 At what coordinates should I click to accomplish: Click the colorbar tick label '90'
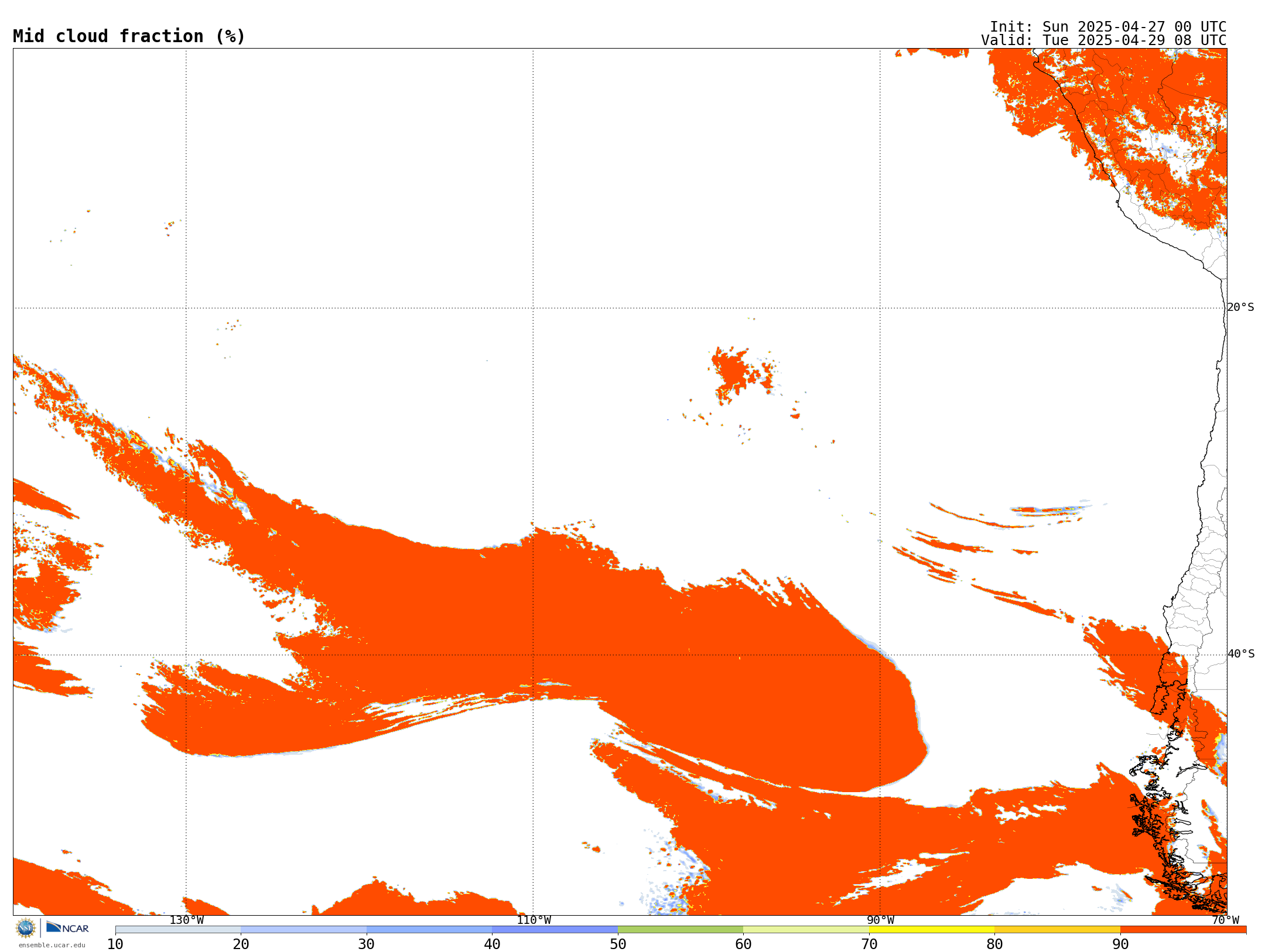pyautogui.click(x=1120, y=944)
